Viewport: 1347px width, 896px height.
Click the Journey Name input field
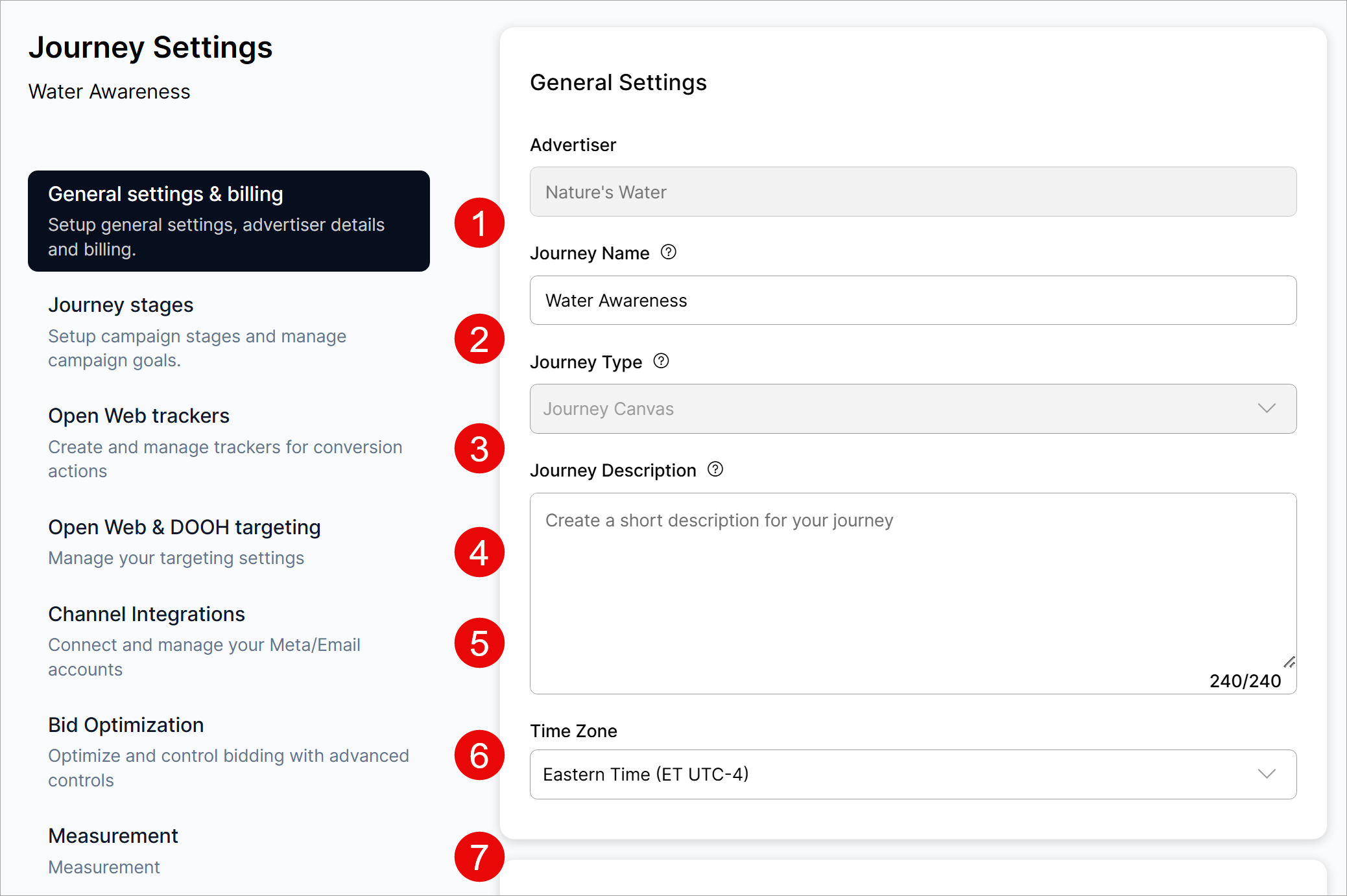click(912, 301)
